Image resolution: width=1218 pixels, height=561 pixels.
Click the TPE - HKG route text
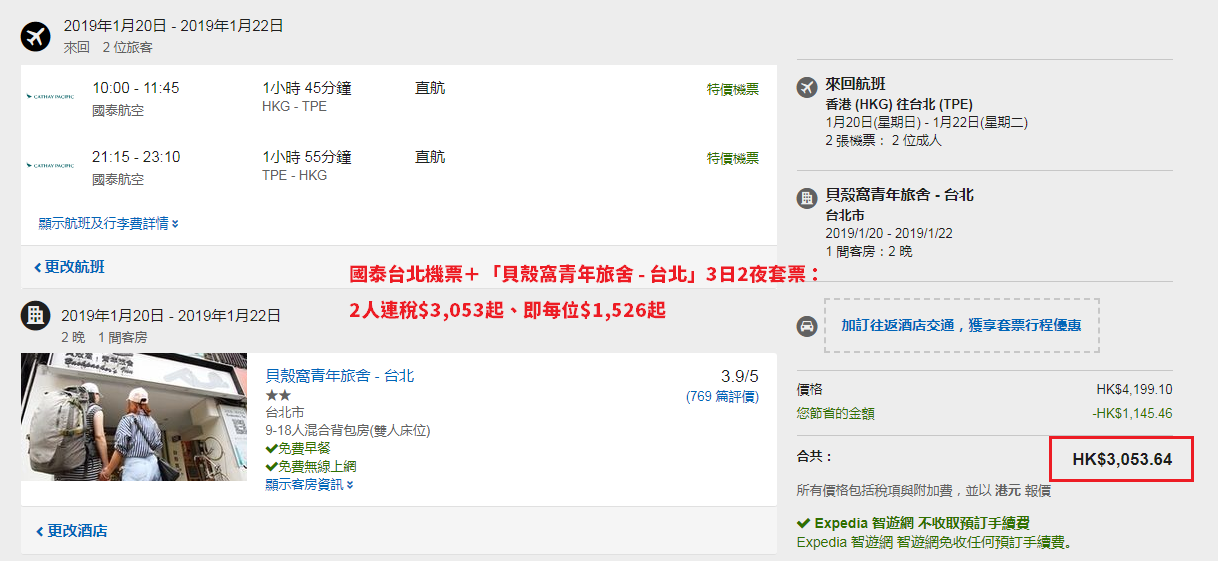294,175
